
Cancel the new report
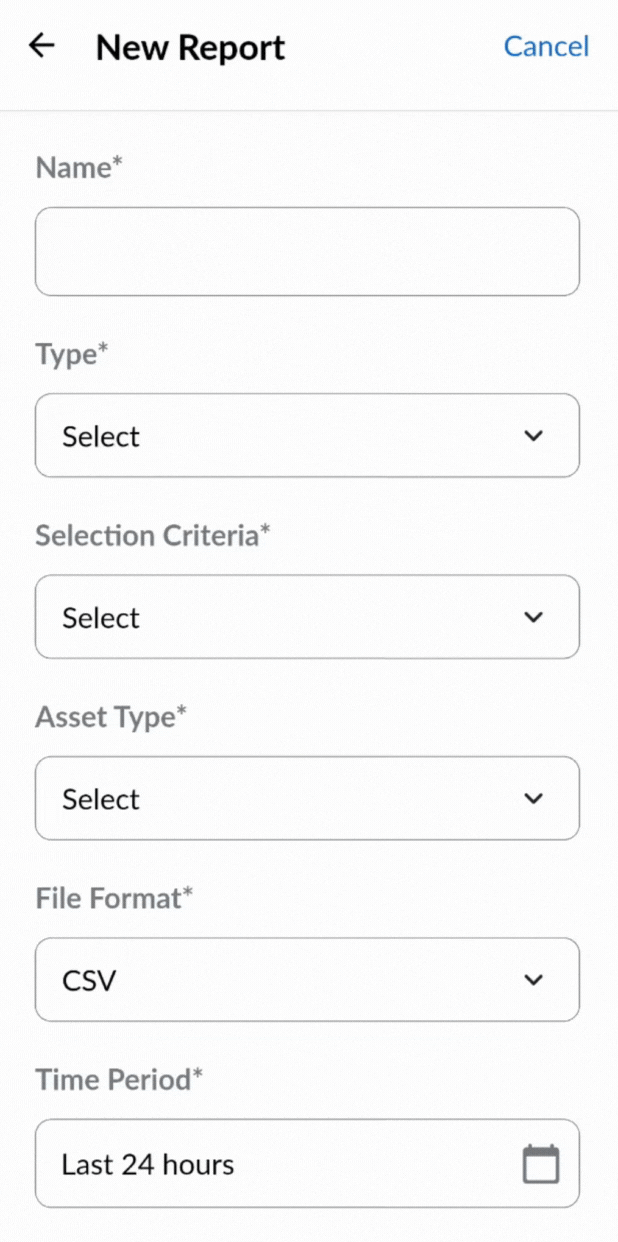point(546,47)
